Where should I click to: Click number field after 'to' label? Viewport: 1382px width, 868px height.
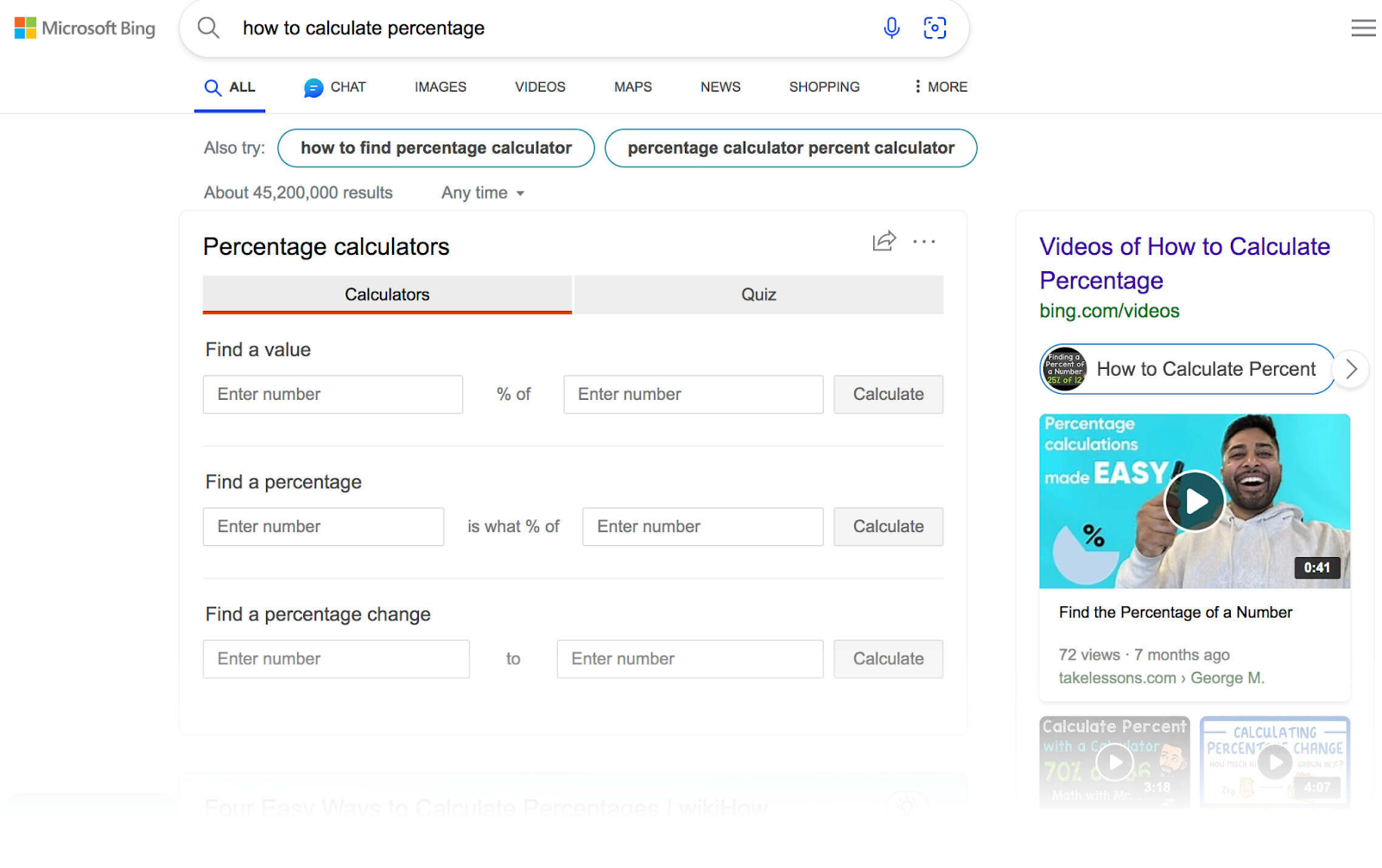pos(689,658)
